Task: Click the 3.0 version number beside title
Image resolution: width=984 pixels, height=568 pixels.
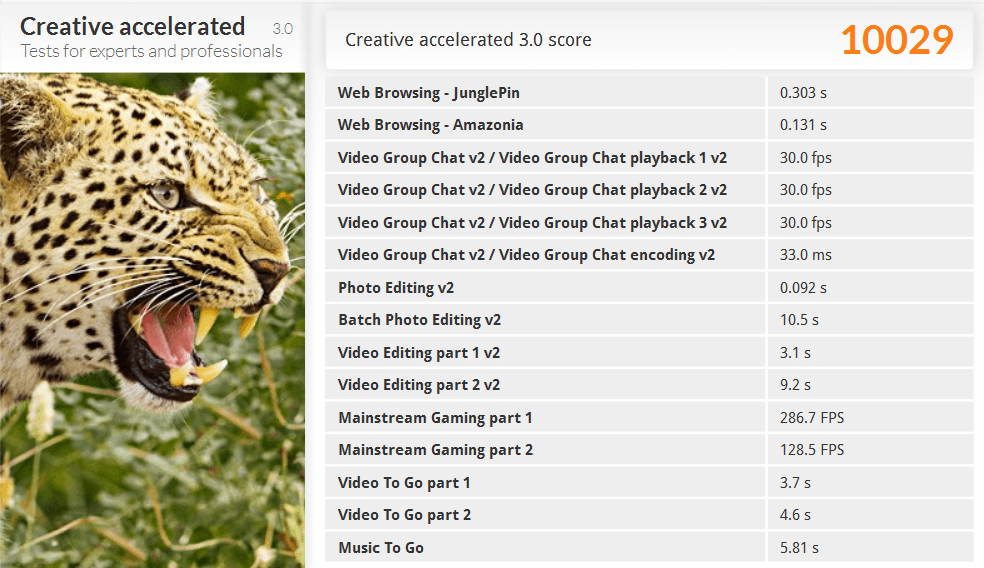Action: point(282,29)
